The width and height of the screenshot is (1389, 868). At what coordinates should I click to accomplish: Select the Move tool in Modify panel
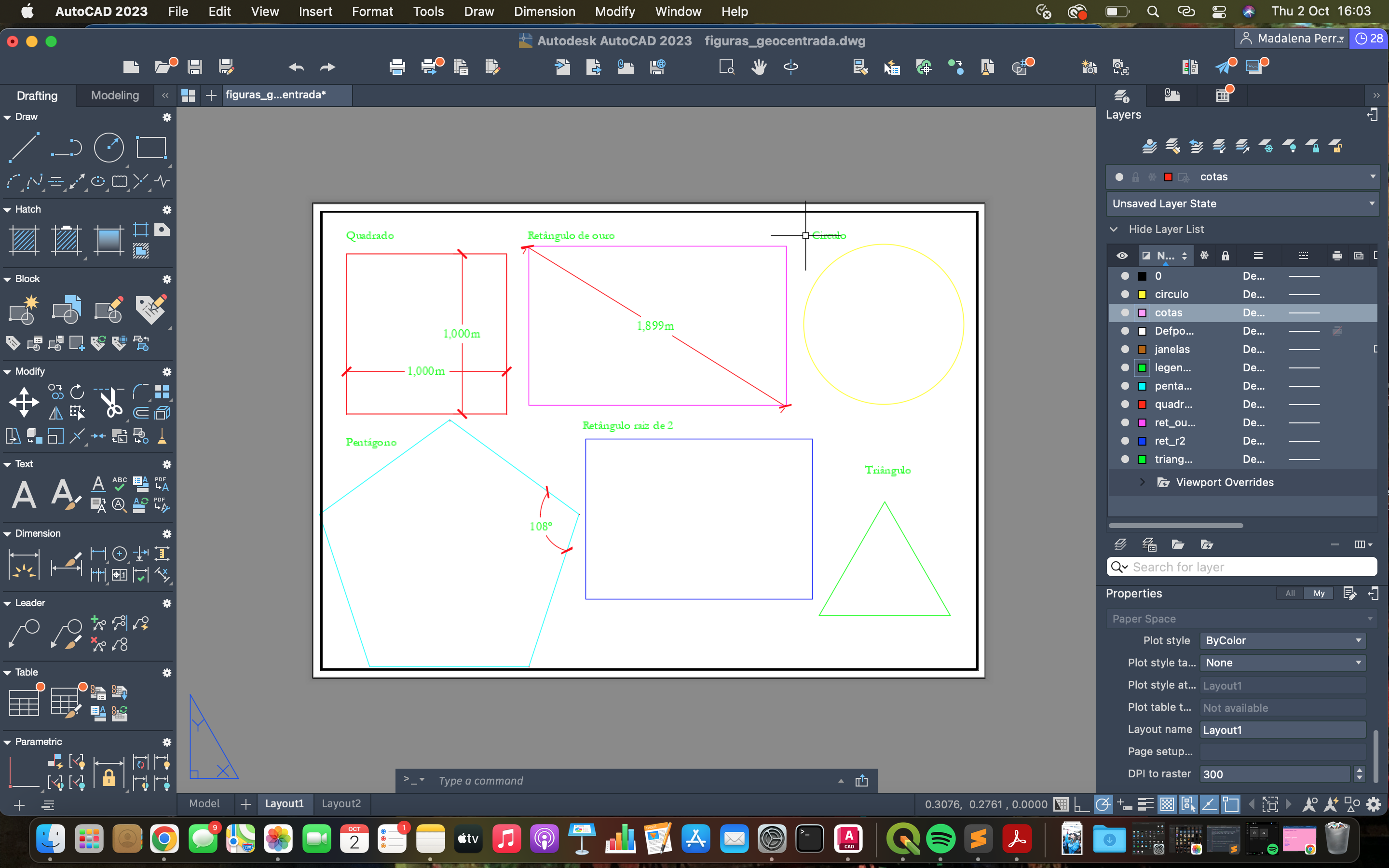coord(24,401)
